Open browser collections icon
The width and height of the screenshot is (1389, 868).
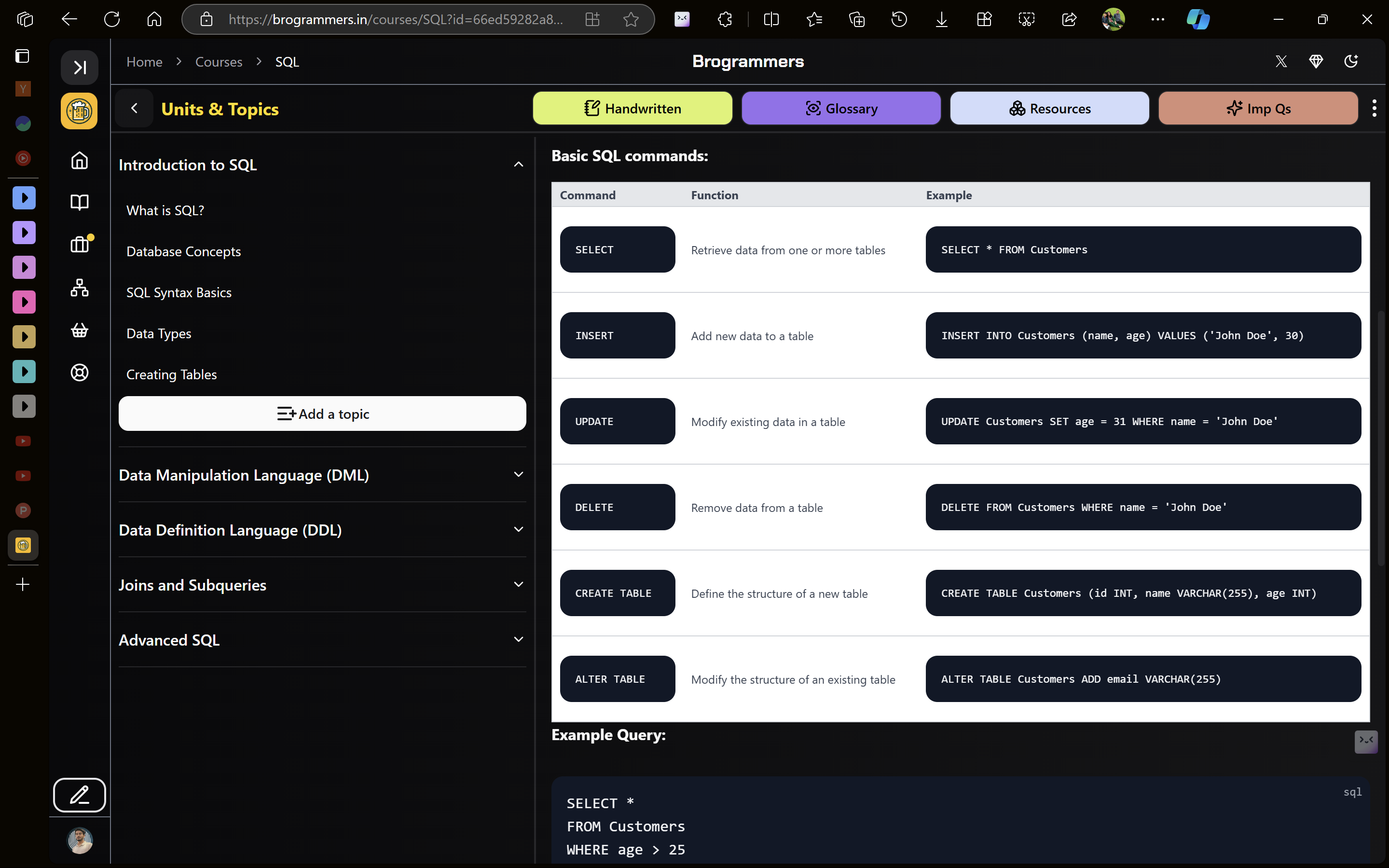pos(856,19)
